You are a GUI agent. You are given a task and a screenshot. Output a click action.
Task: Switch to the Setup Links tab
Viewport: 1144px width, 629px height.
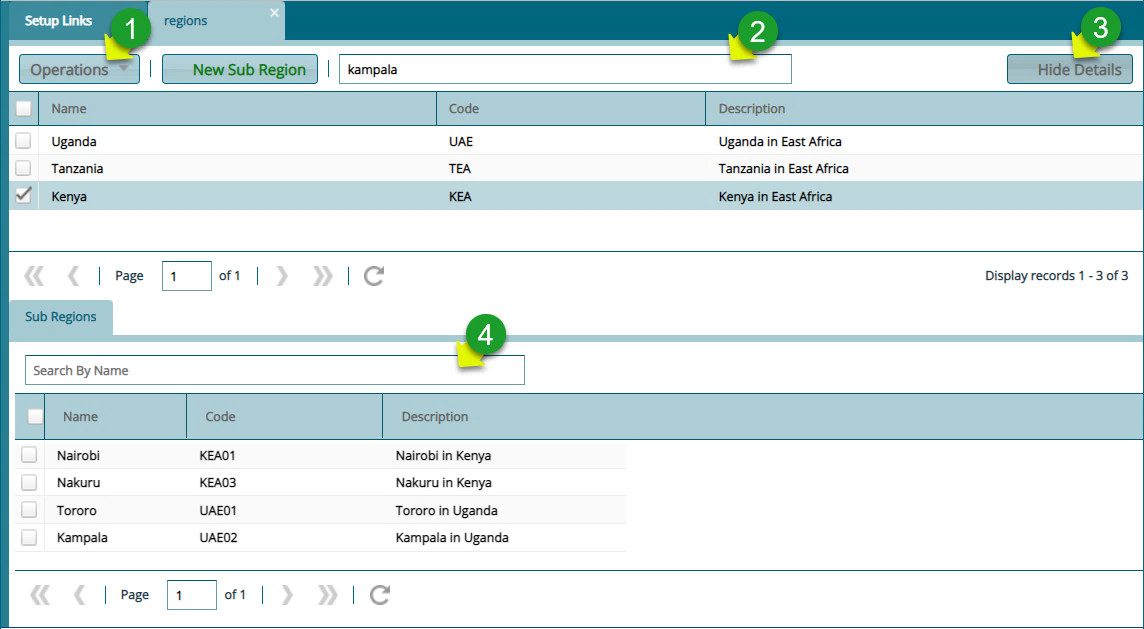pyautogui.click(x=58, y=21)
